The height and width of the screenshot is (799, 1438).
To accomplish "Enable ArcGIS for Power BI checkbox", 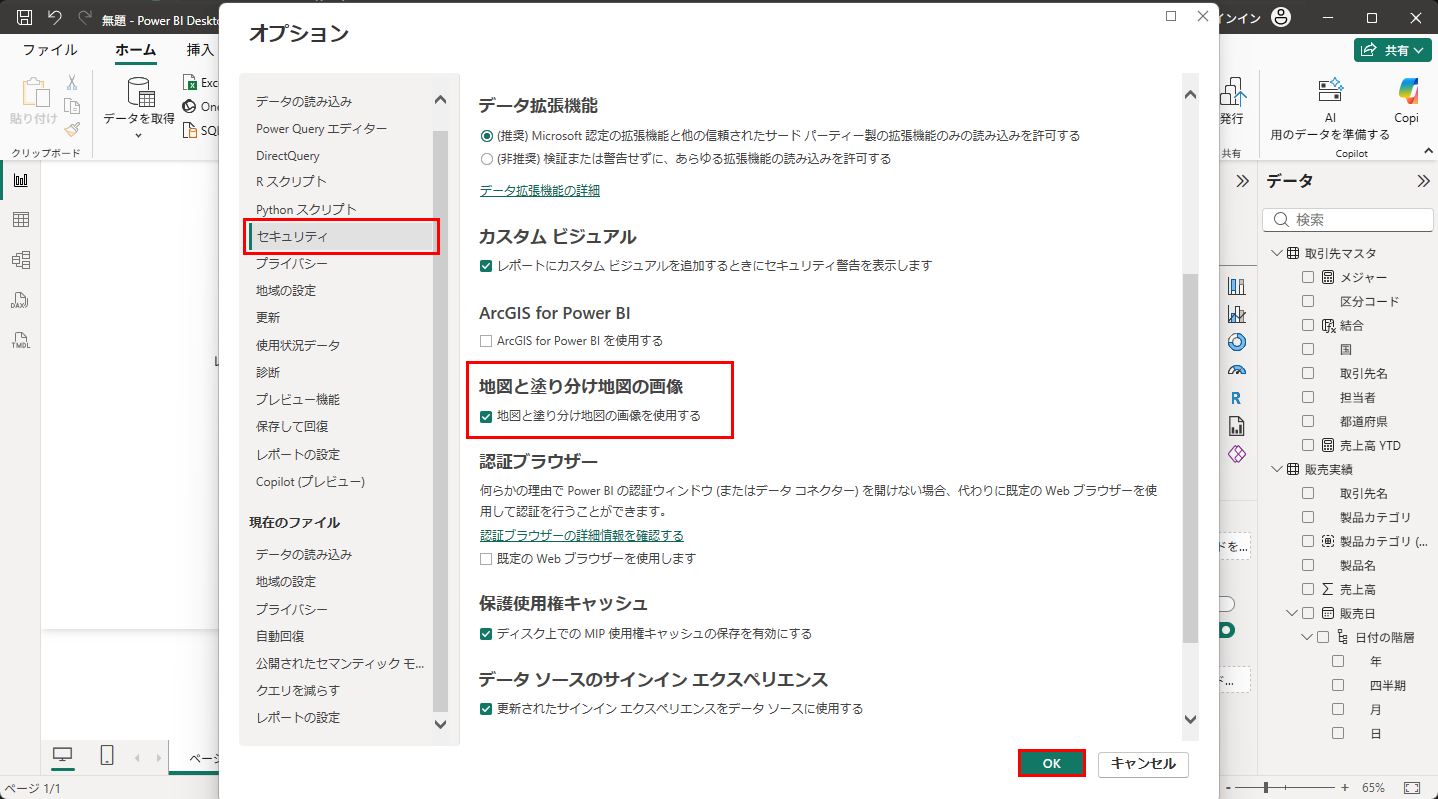I will tap(486, 341).
